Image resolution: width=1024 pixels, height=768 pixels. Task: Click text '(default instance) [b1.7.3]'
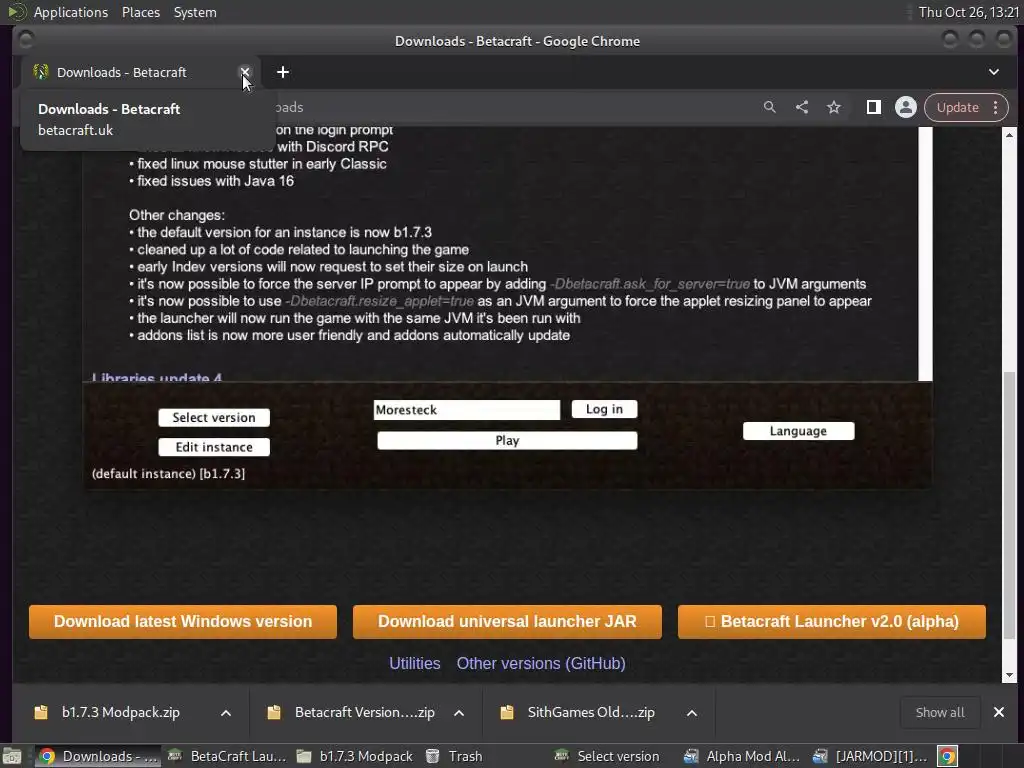point(168,473)
